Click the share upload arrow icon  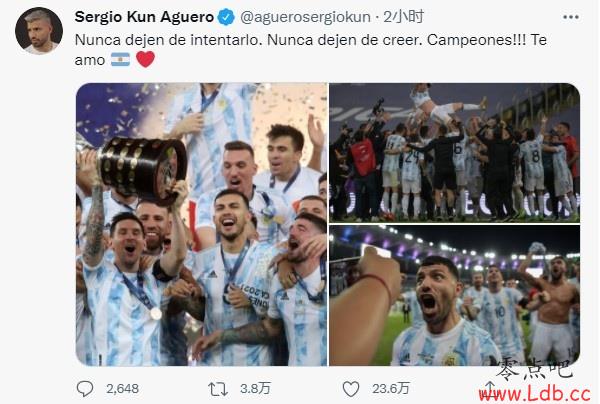pyautogui.click(x=489, y=387)
